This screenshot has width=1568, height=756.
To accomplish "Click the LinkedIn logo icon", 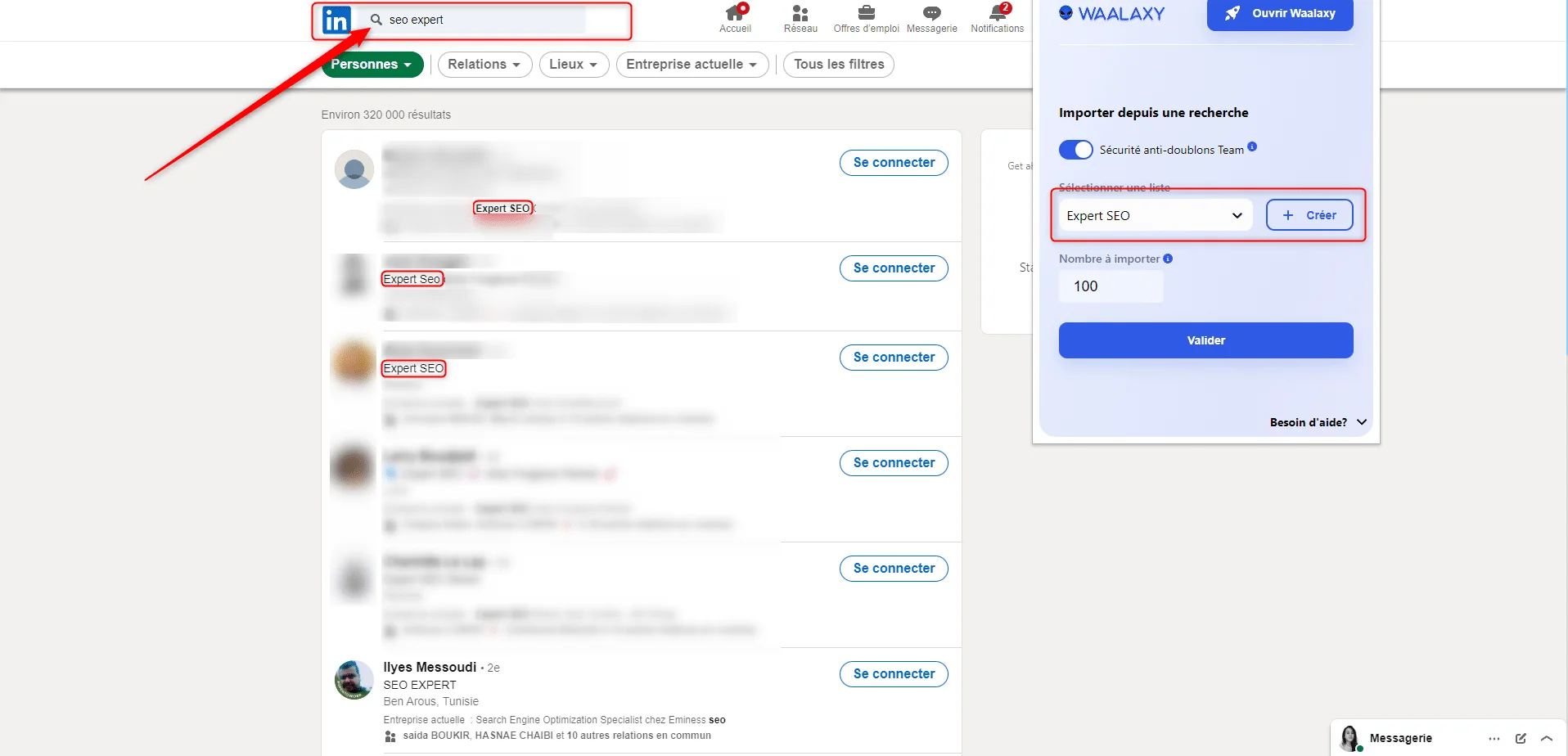I will pyautogui.click(x=336, y=20).
